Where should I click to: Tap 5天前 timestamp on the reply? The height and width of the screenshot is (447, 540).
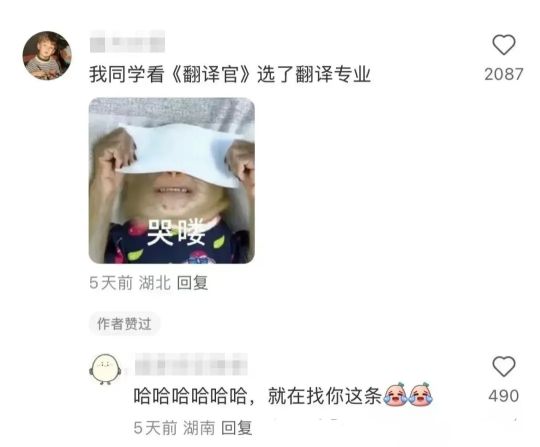[155, 428]
